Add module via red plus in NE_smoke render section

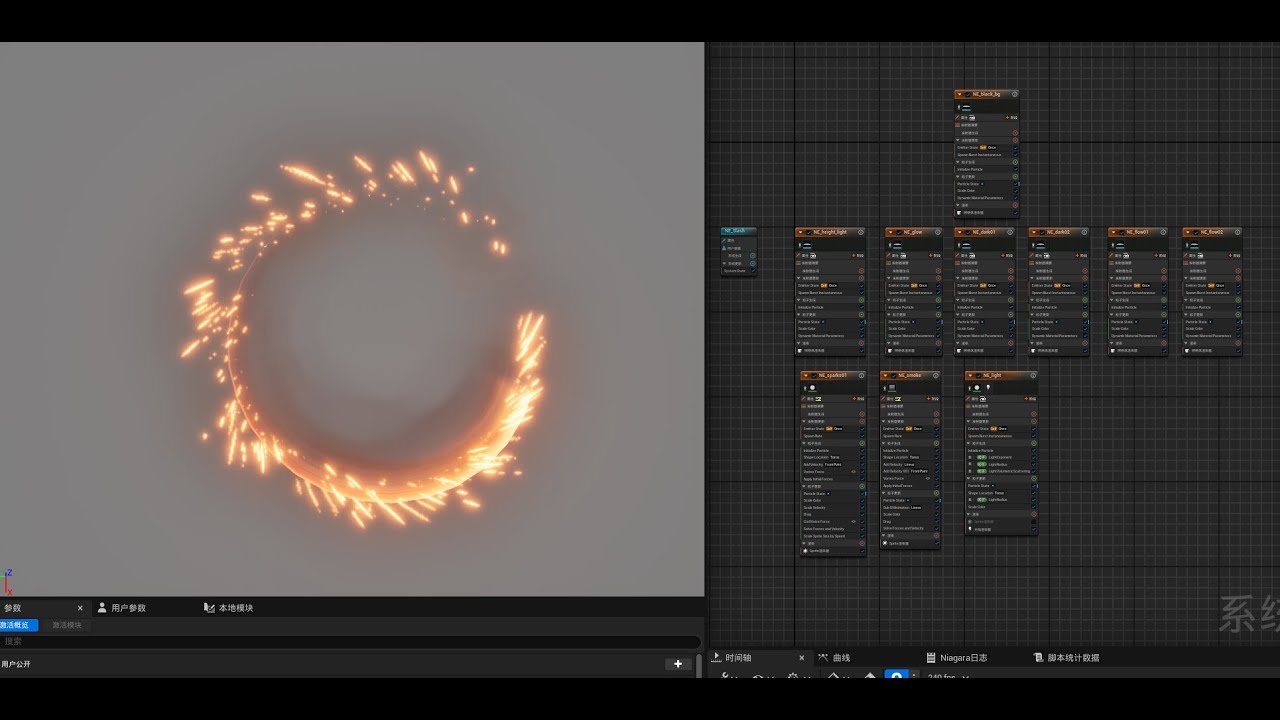pos(936,536)
